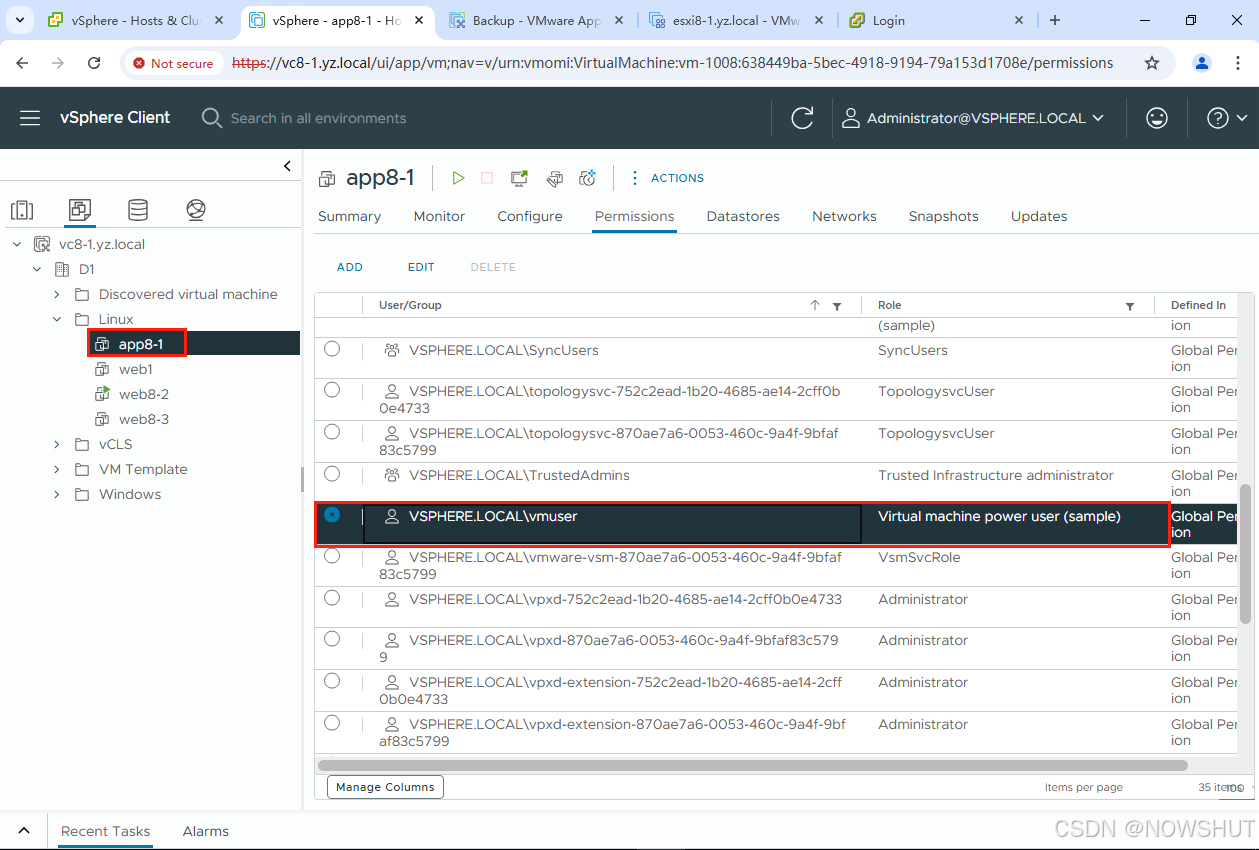Click the horizontal scrollbar of permissions table
The width and height of the screenshot is (1259, 850).
[x=753, y=765]
